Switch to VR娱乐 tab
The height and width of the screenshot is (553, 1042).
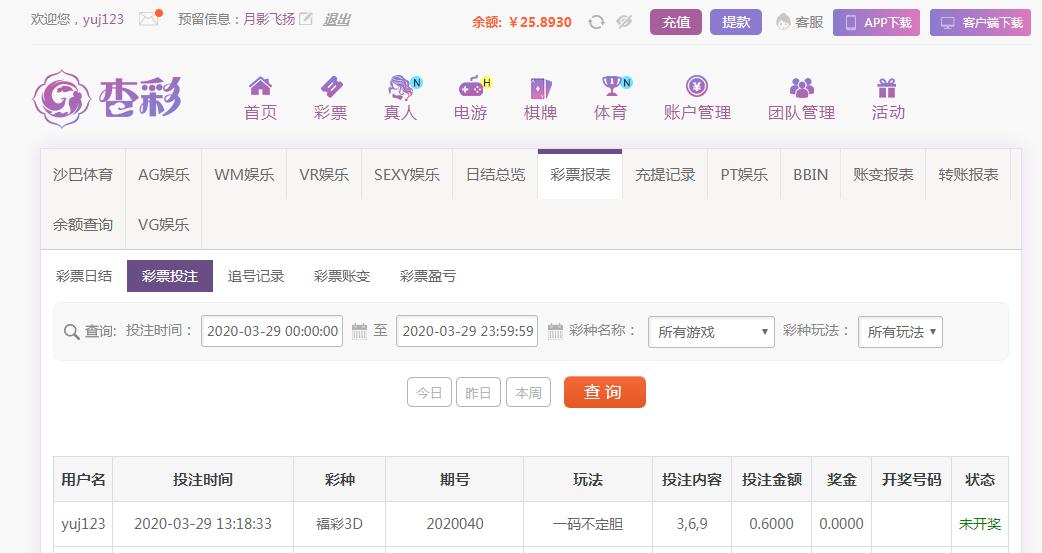click(324, 175)
